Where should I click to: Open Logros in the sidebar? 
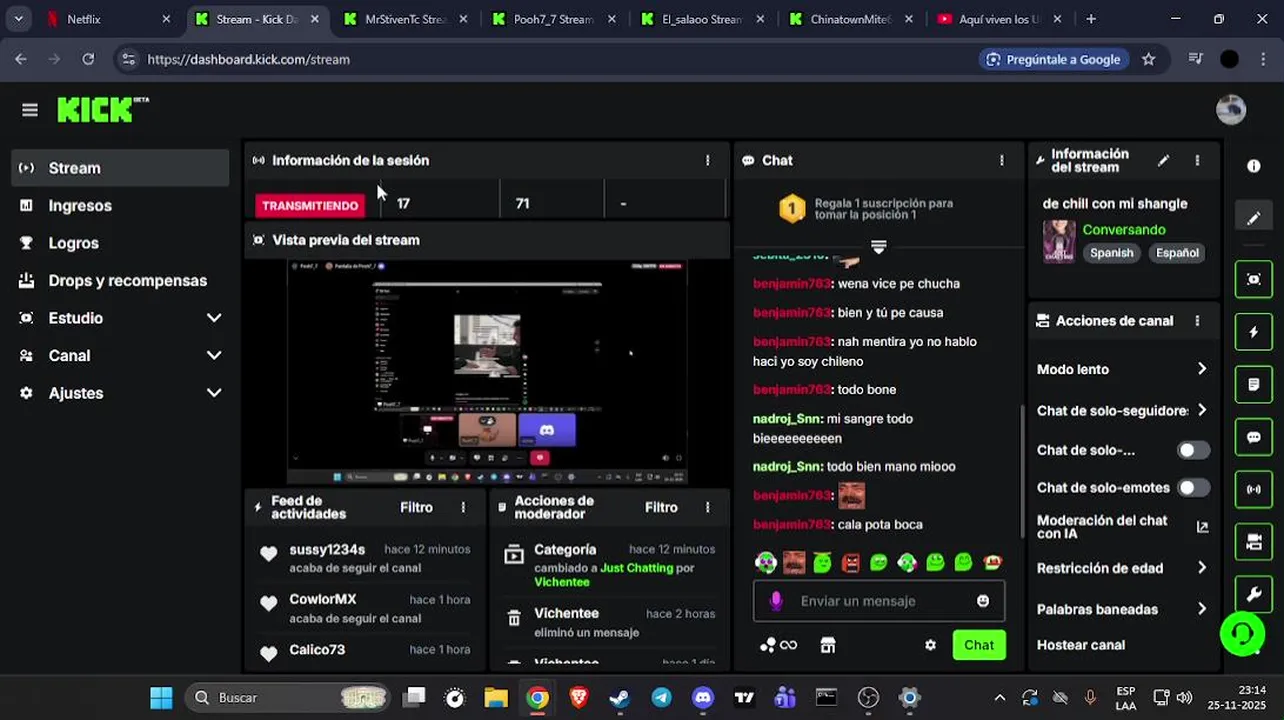pos(120,243)
